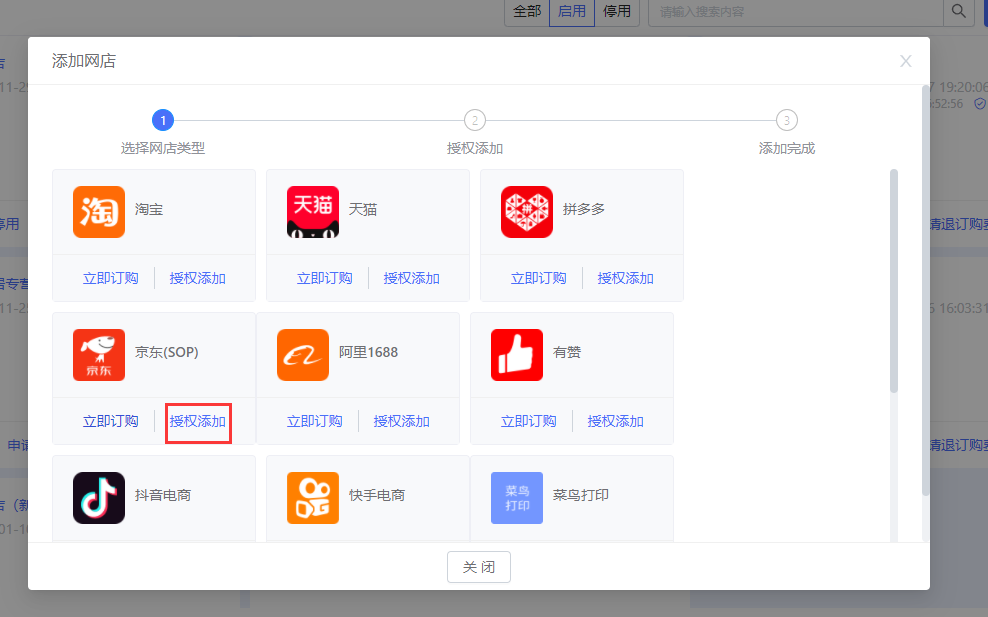Viewport: 988px width, 617px height.
Task: Click 授权添加 under 拼多多
Action: click(625, 278)
